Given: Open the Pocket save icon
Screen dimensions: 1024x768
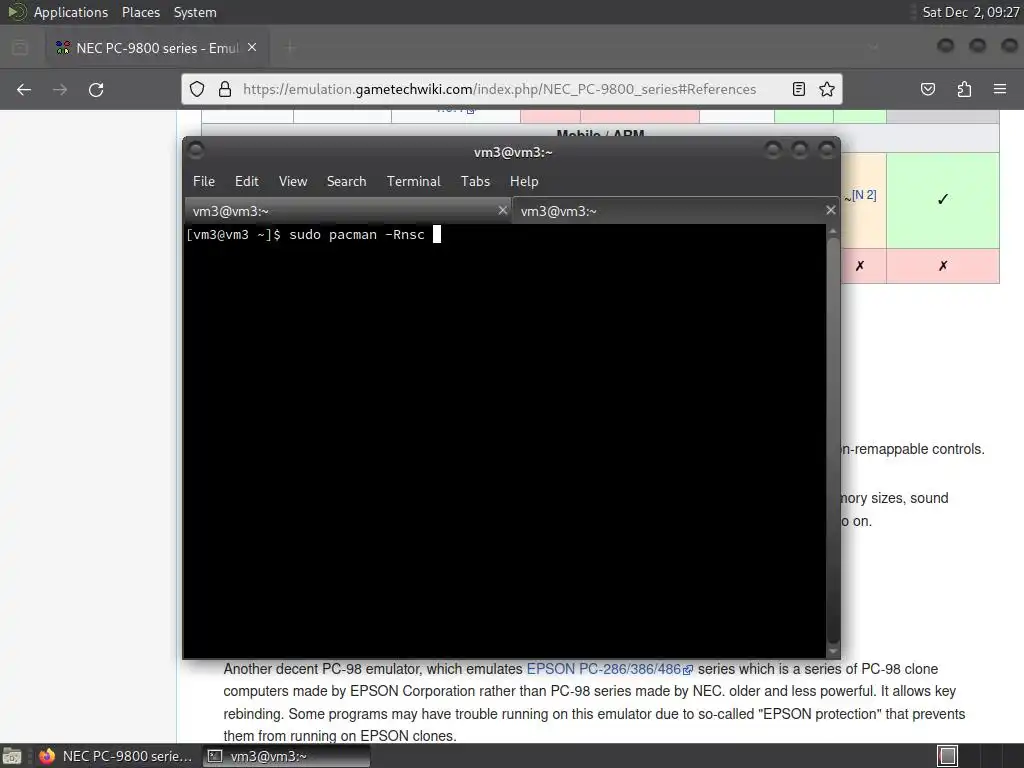Looking at the screenshot, I should click(928, 89).
